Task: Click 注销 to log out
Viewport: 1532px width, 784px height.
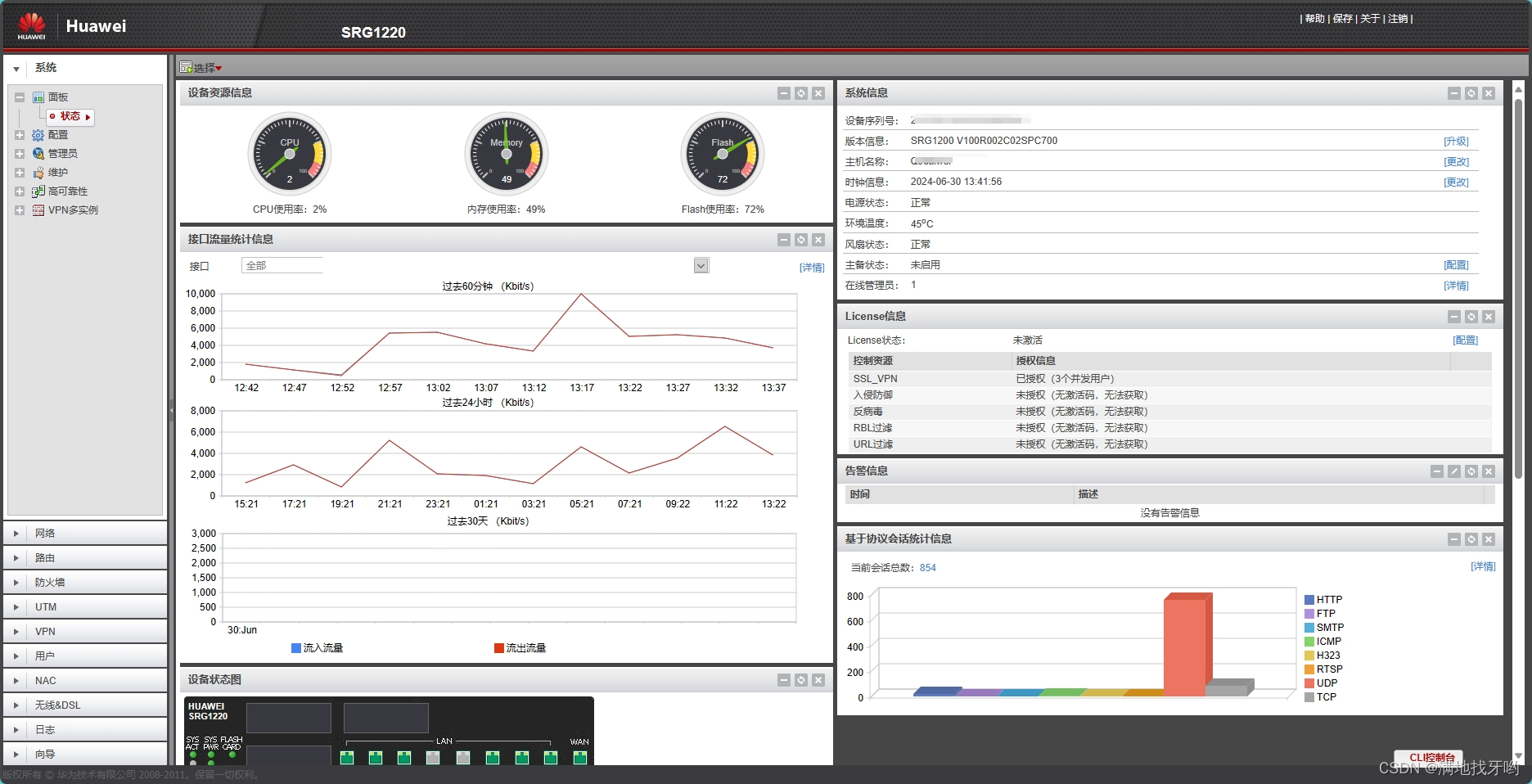Action: click(1398, 19)
